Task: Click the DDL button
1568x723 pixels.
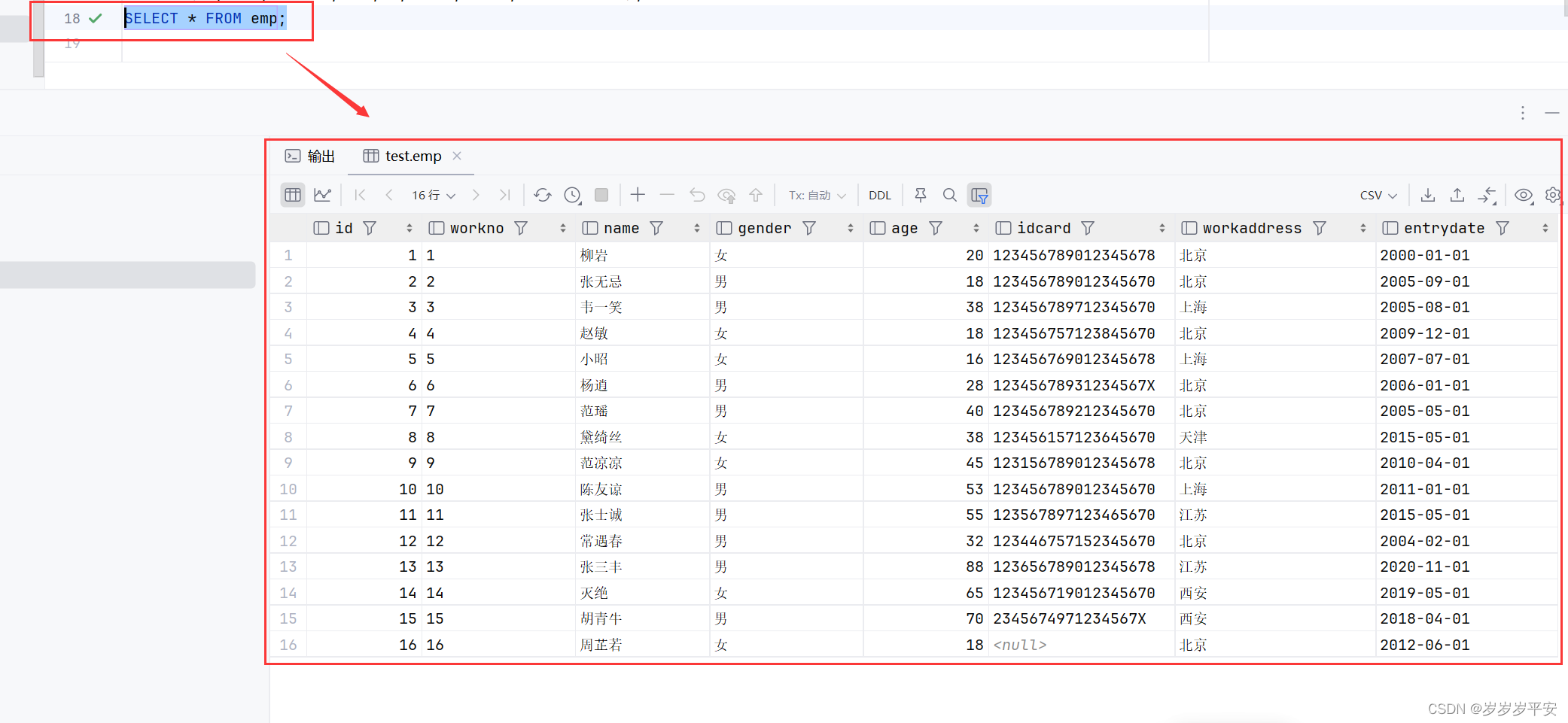Action: click(879, 195)
